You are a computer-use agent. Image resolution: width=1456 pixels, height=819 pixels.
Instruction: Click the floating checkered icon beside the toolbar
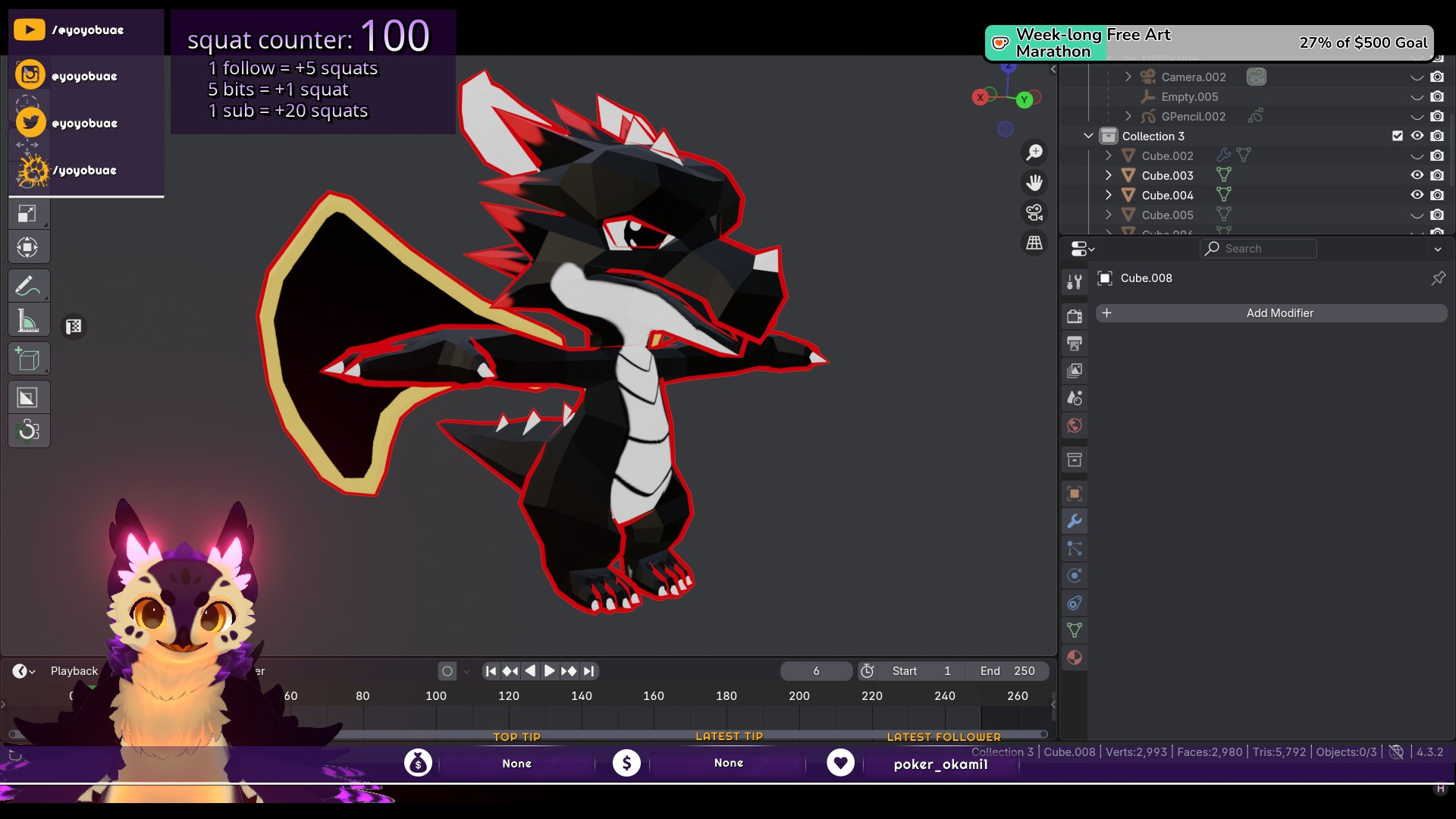(74, 327)
